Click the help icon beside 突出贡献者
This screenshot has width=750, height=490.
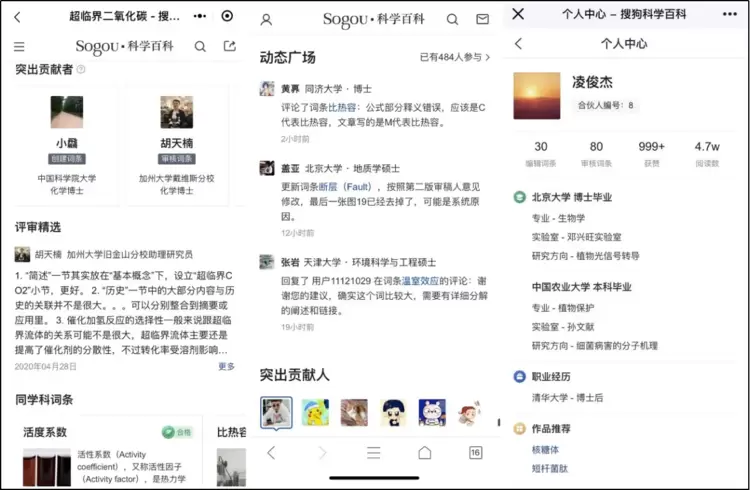[81, 69]
